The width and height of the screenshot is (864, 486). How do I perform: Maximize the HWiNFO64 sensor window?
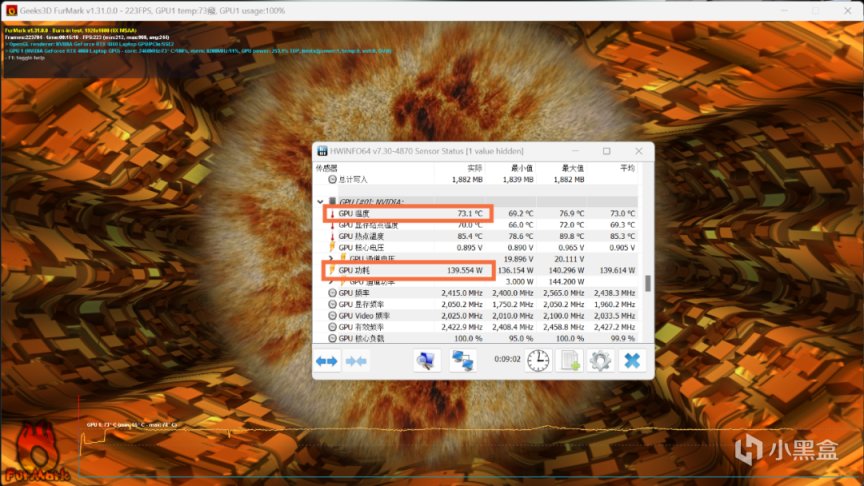click(607, 151)
